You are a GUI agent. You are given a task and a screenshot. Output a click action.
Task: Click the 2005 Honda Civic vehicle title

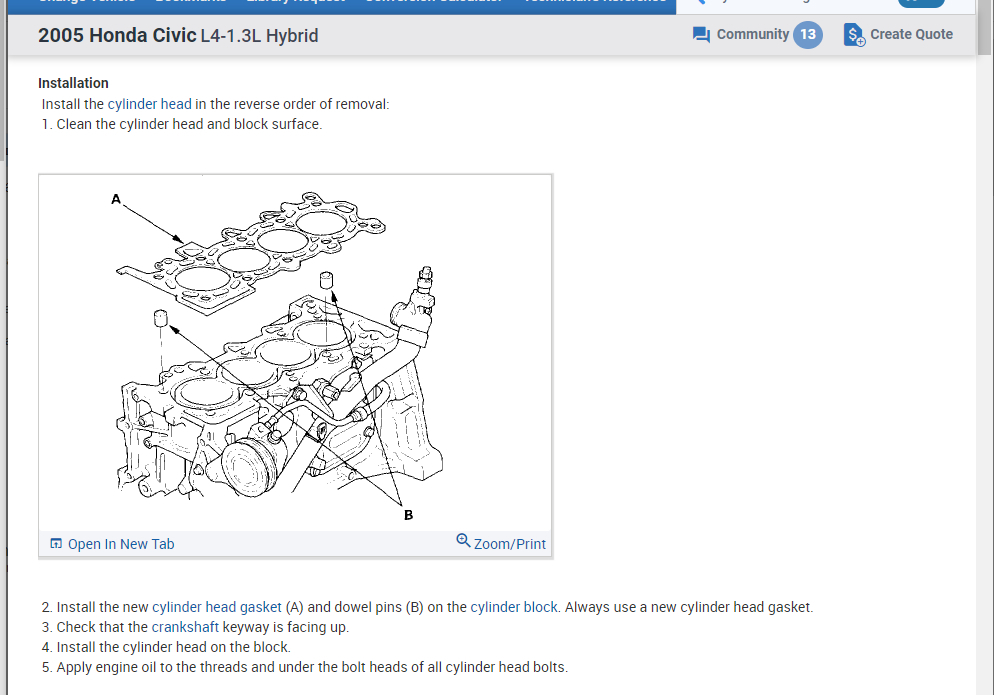coord(117,36)
